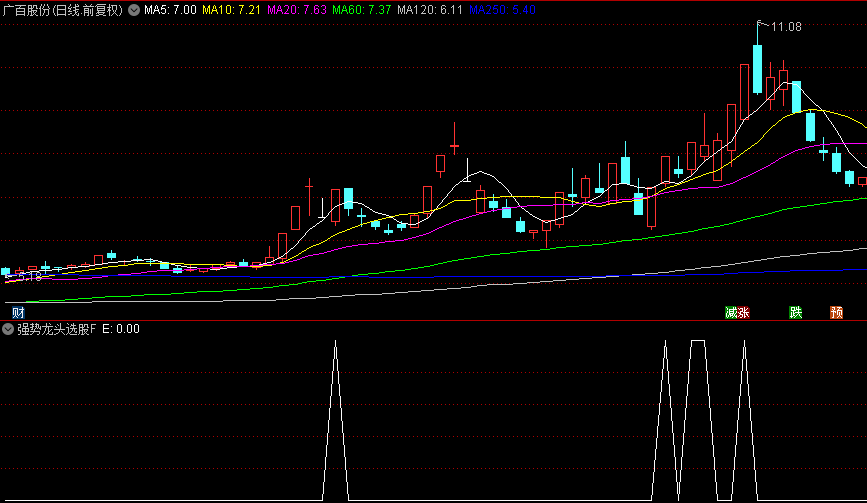Click the green 减 event marker

(x=731, y=313)
